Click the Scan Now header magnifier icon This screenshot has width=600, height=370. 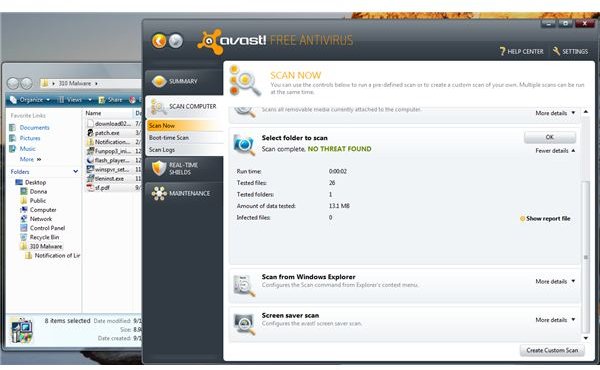click(245, 81)
